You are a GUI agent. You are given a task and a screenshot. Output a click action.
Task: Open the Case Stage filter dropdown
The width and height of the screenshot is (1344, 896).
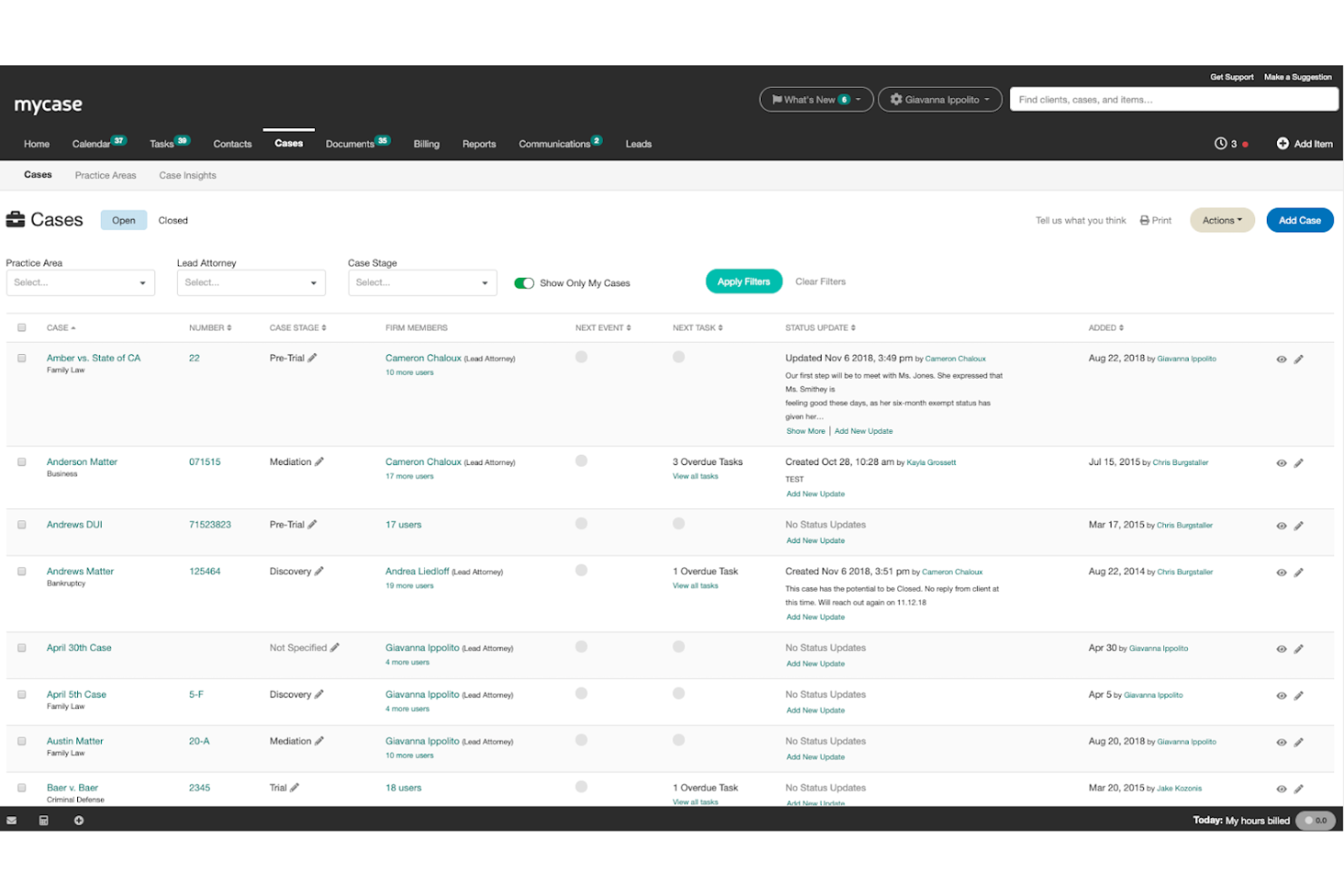[x=422, y=283]
